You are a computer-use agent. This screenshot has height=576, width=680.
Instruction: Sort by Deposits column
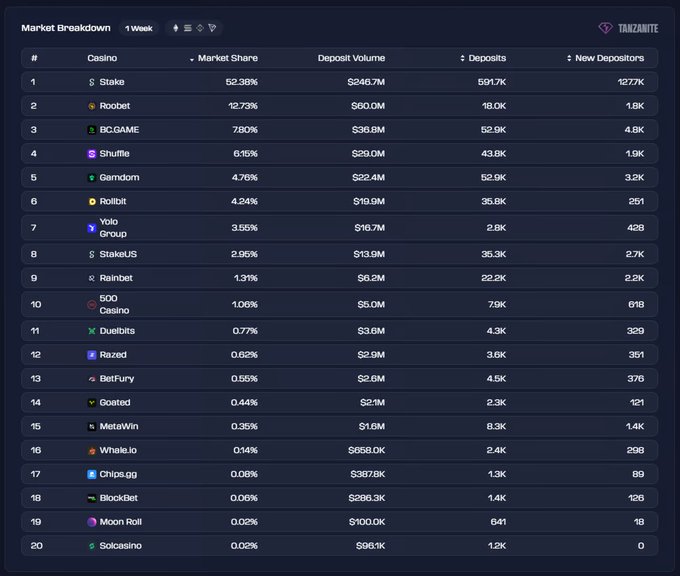point(483,58)
